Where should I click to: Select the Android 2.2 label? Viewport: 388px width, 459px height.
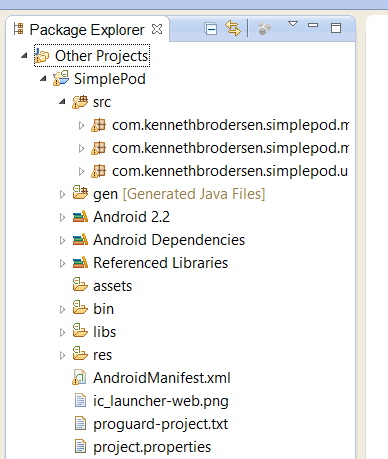coord(131,217)
